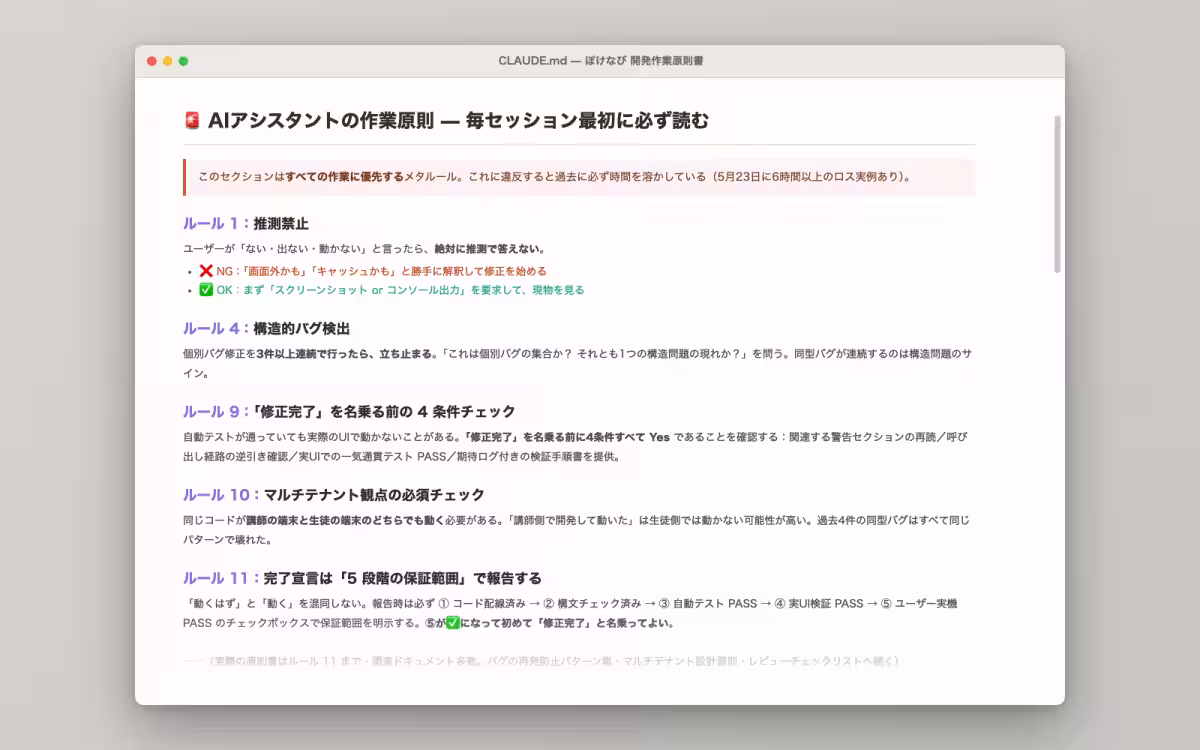This screenshot has width=1200, height=750.
Task: Click the OK bullet about スクリーンショット
Action: [x=392, y=290]
